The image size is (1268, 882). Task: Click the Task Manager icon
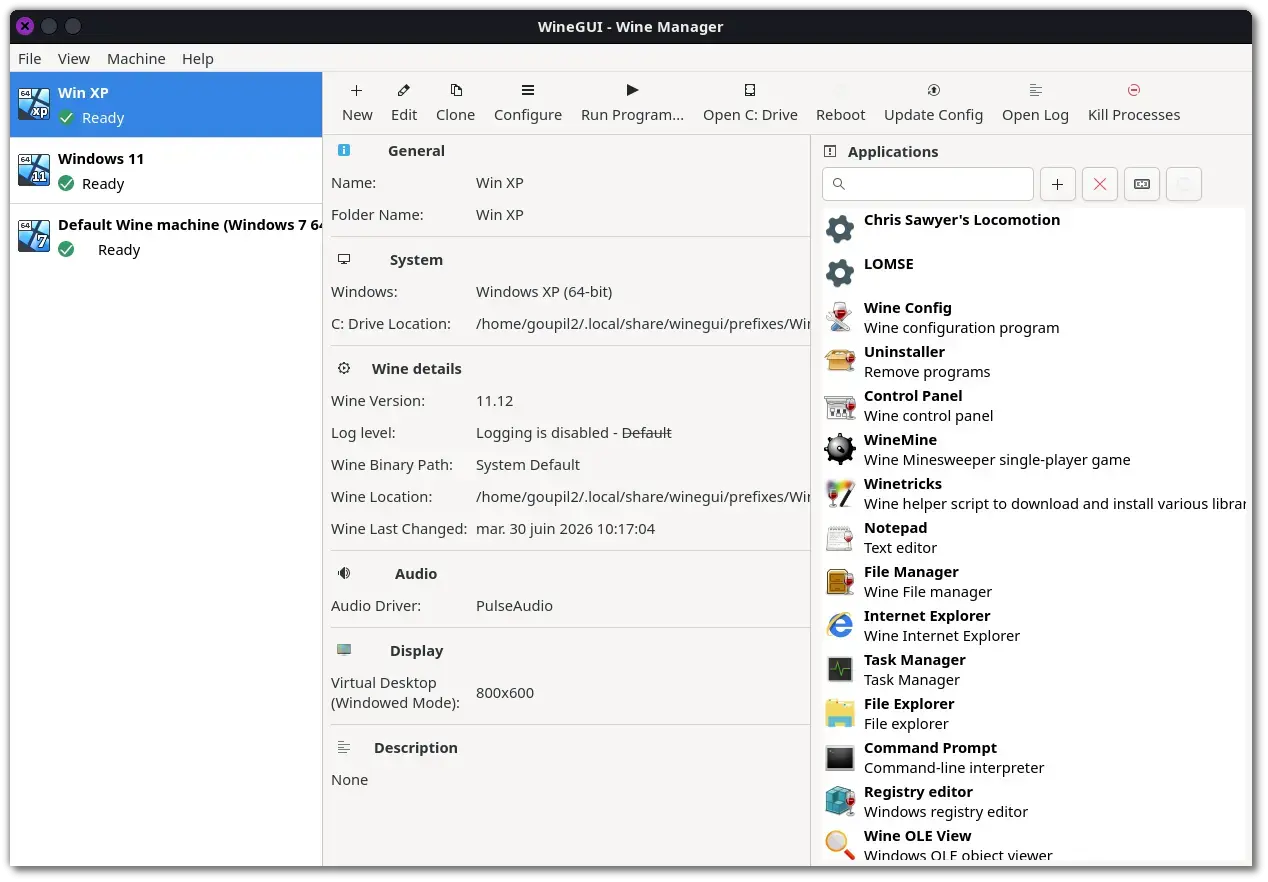click(x=840, y=669)
